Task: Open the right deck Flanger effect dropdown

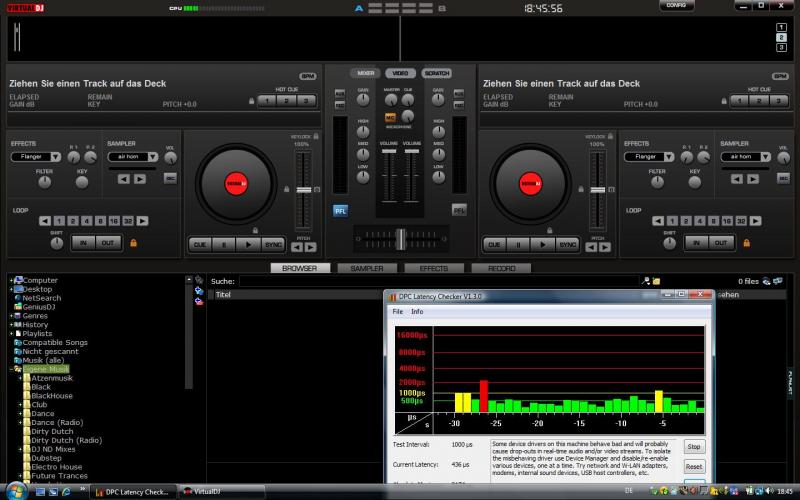Action: tap(669, 157)
